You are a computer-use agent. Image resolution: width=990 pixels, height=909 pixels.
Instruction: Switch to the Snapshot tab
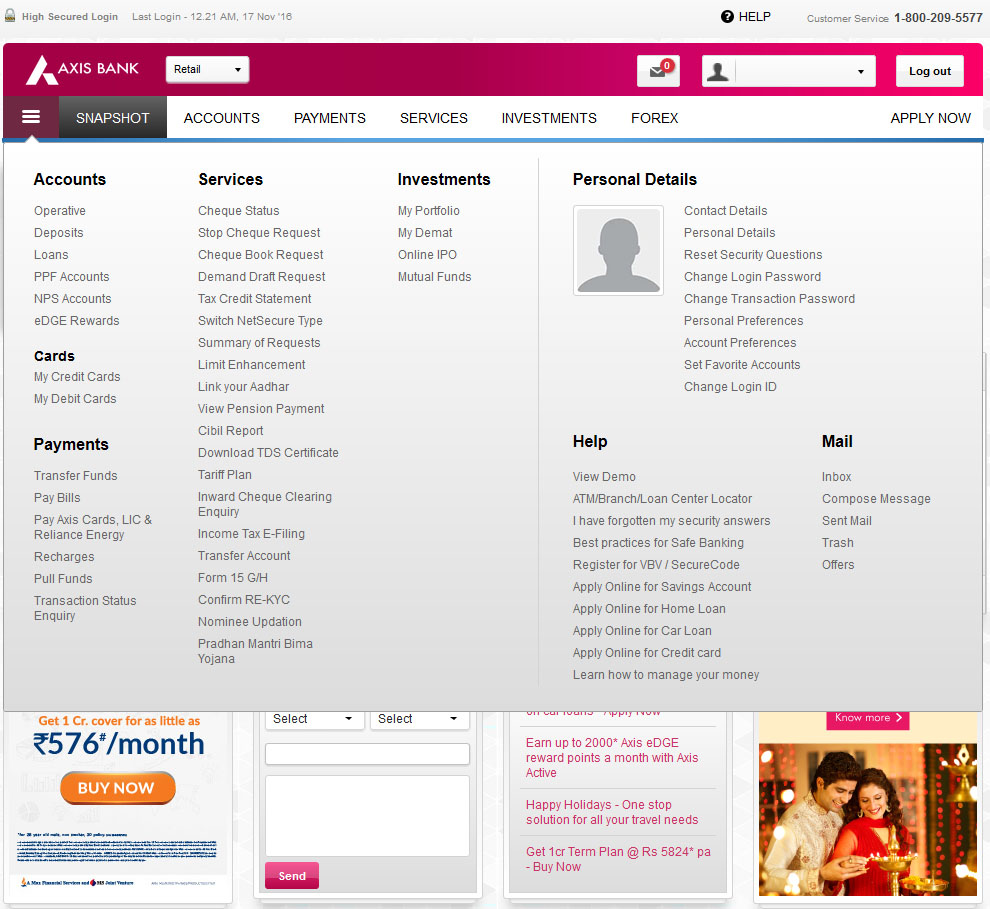pyautogui.click(x=113, y=118)
